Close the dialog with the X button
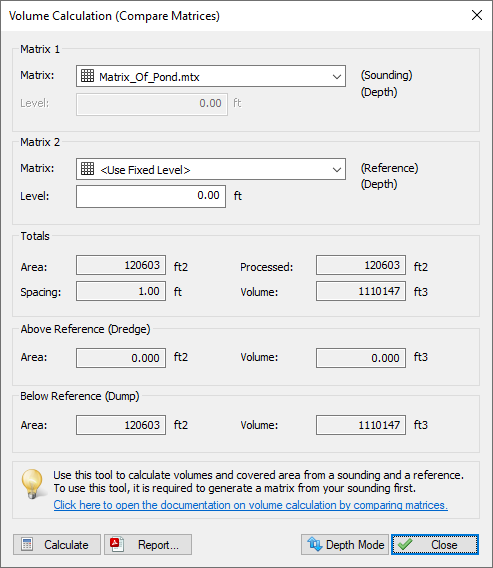The width and height of the screenshot is (493, 568). click(x=477, y=15)
